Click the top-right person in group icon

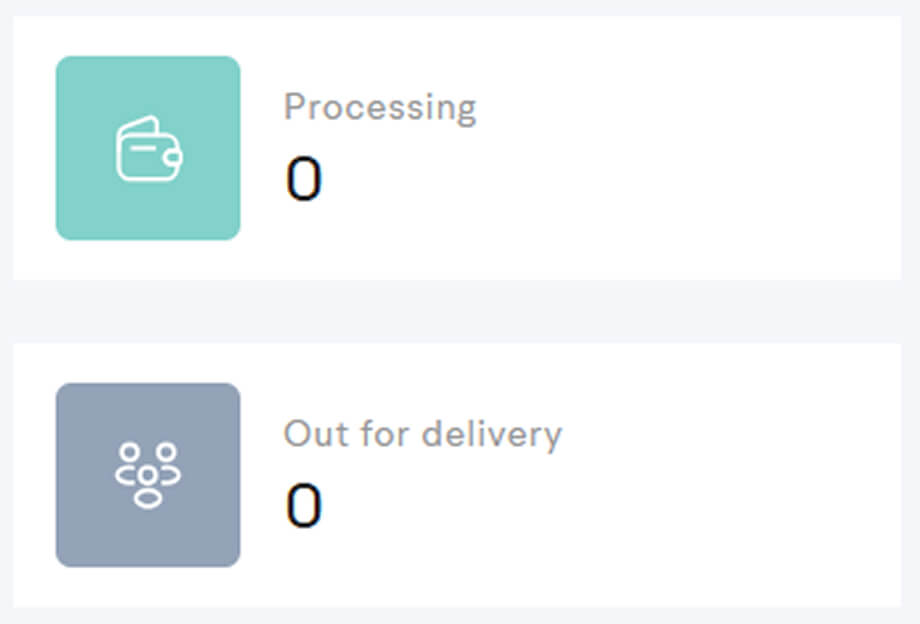[x=166, y=453]
